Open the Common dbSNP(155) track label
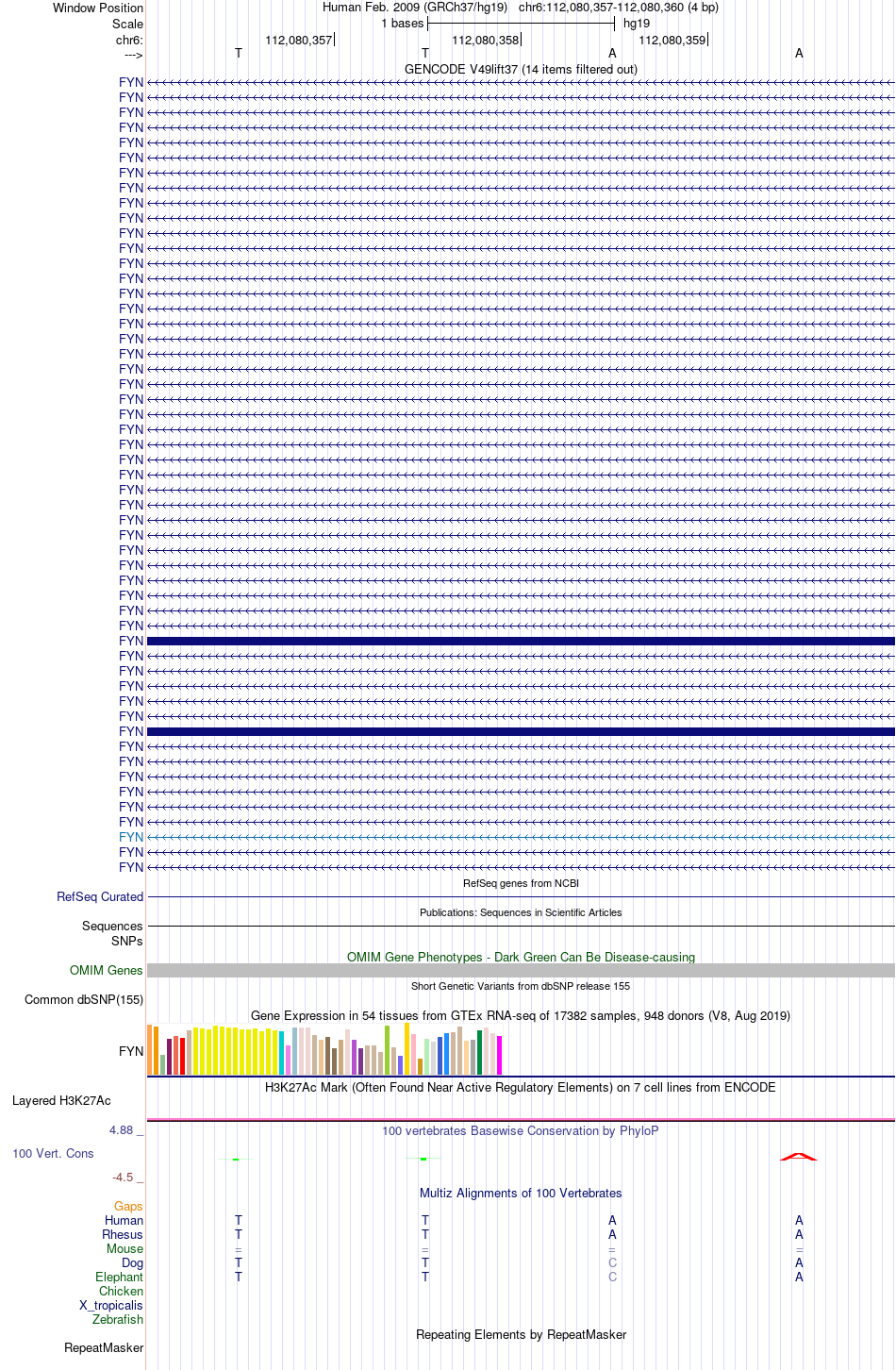 pos(84,999)
